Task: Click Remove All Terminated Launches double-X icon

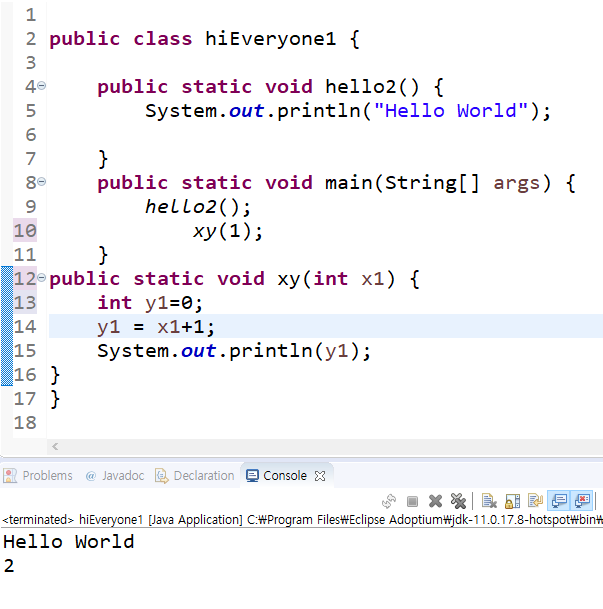Action: click(458, 501)
